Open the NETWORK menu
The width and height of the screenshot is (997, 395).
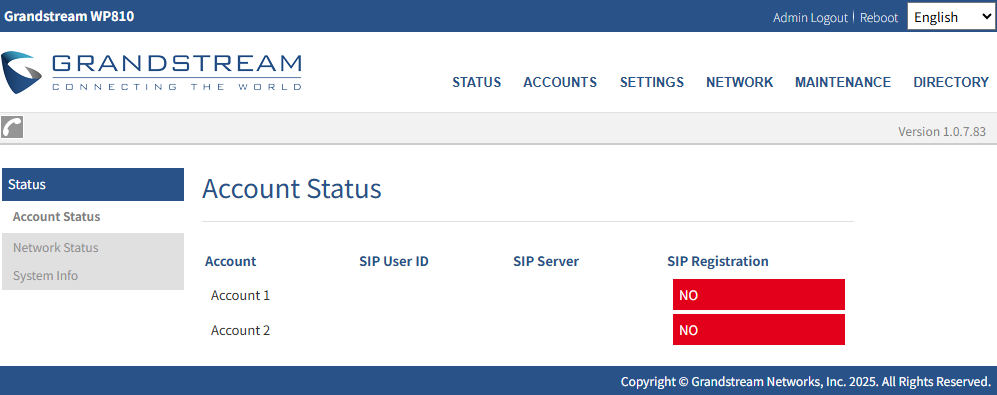[x=739, y=82]
